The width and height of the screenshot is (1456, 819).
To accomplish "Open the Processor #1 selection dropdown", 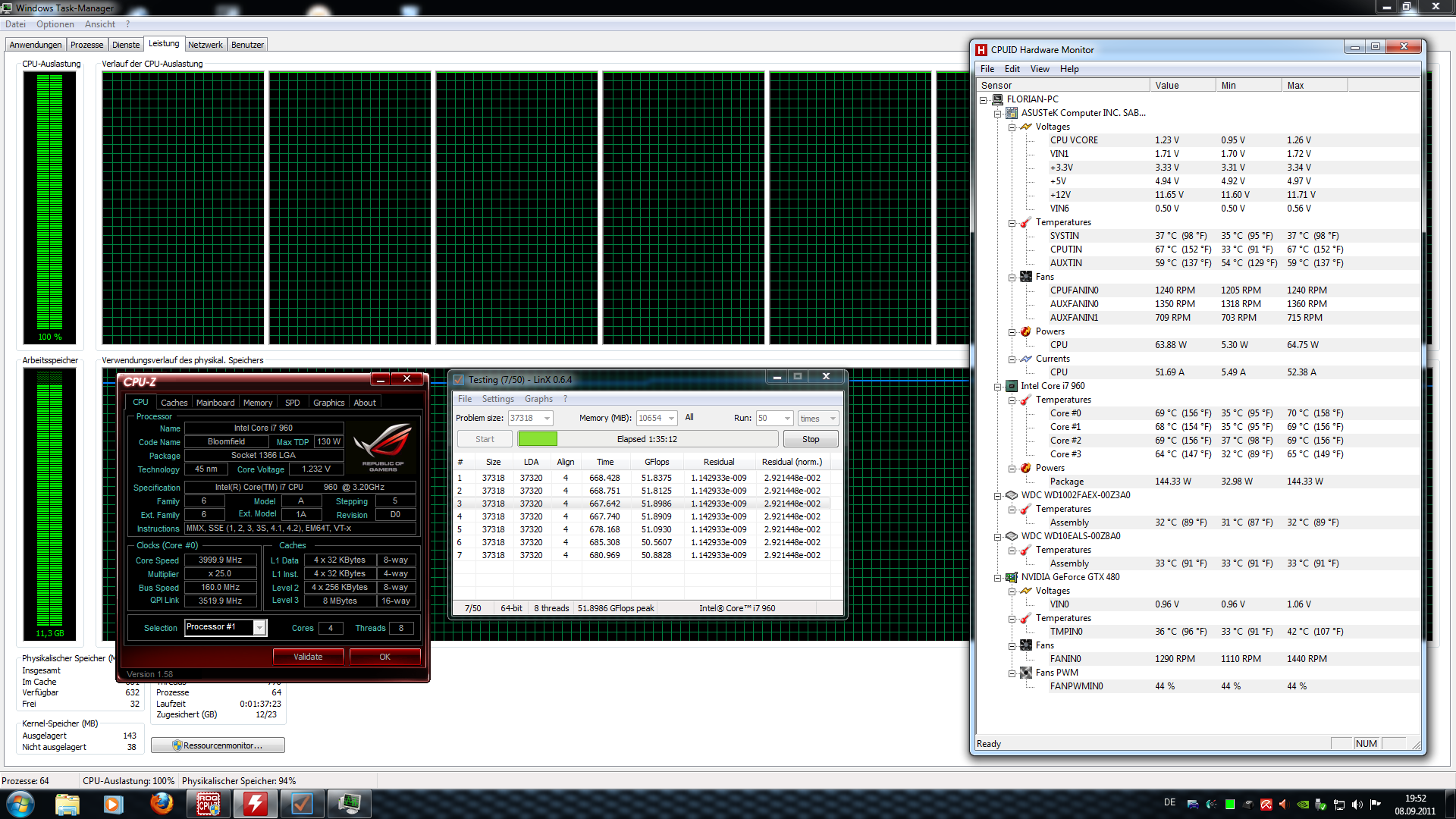I will click(x=259, y=628).
